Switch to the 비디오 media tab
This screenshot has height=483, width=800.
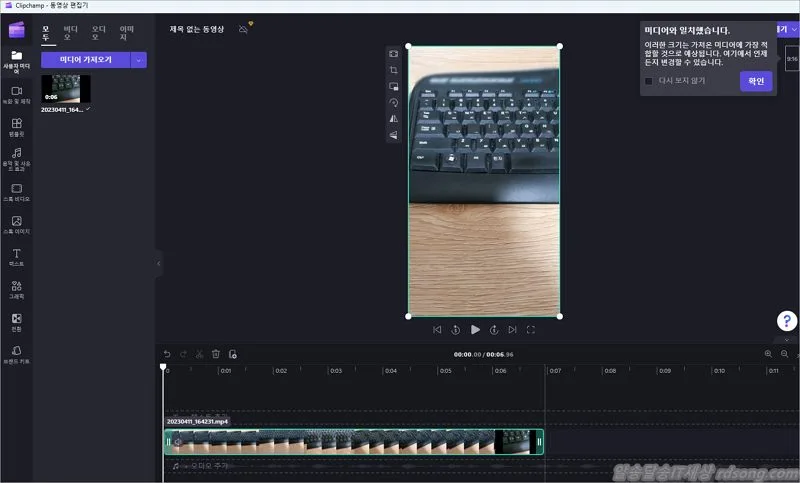tap(70, 33)
